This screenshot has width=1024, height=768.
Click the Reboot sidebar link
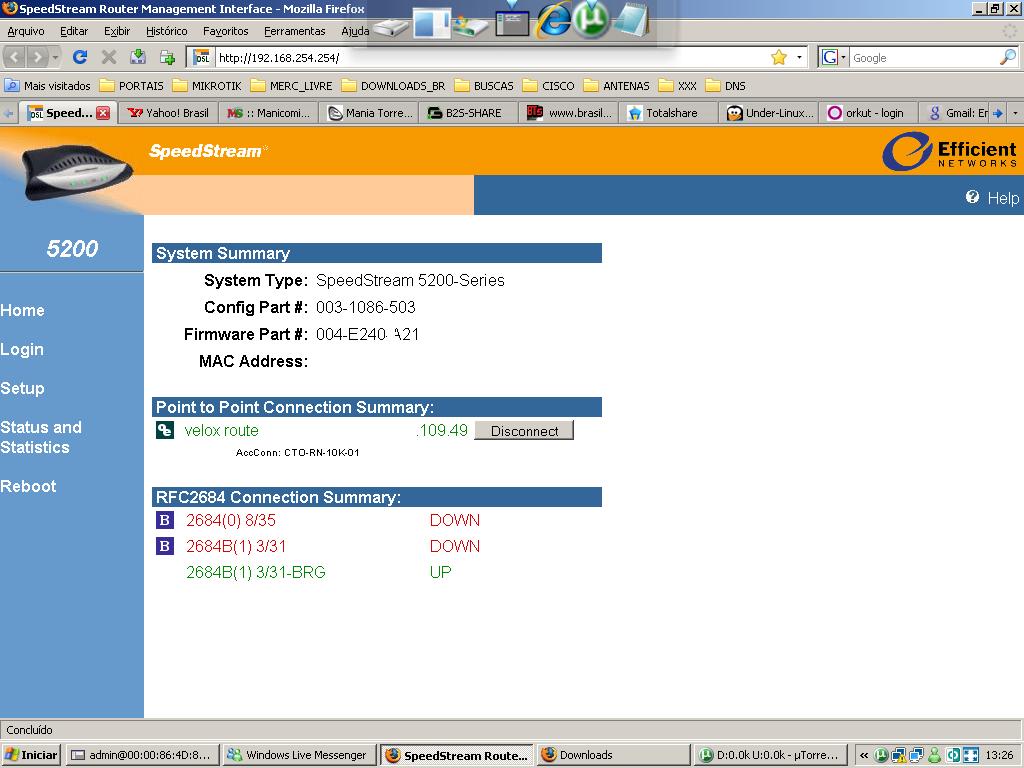(28, 486)
